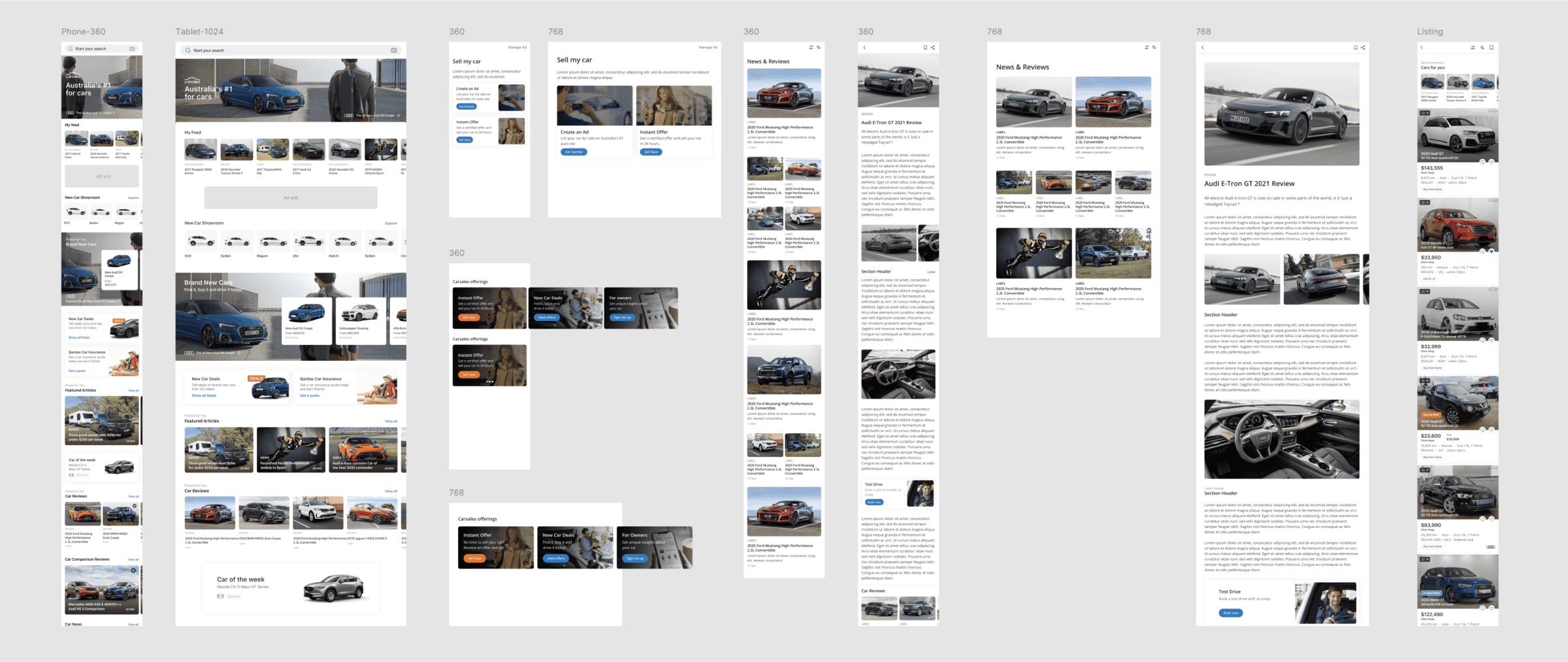Open Volkswagen Touareg card in Tablet Brand New Cars
1568x662 pixels.
[360, 320]
